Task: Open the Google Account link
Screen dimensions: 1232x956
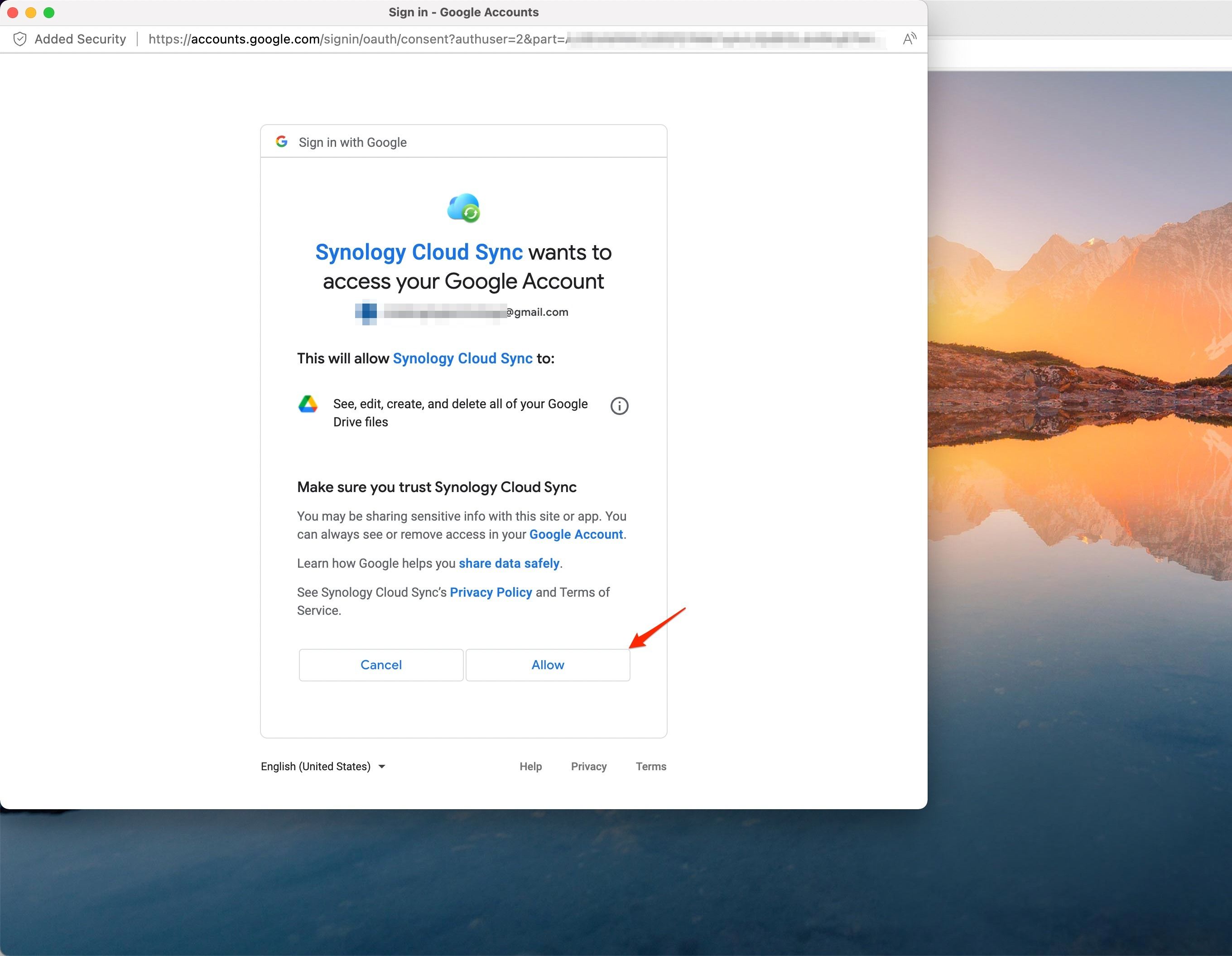Action: pos(575,535)
